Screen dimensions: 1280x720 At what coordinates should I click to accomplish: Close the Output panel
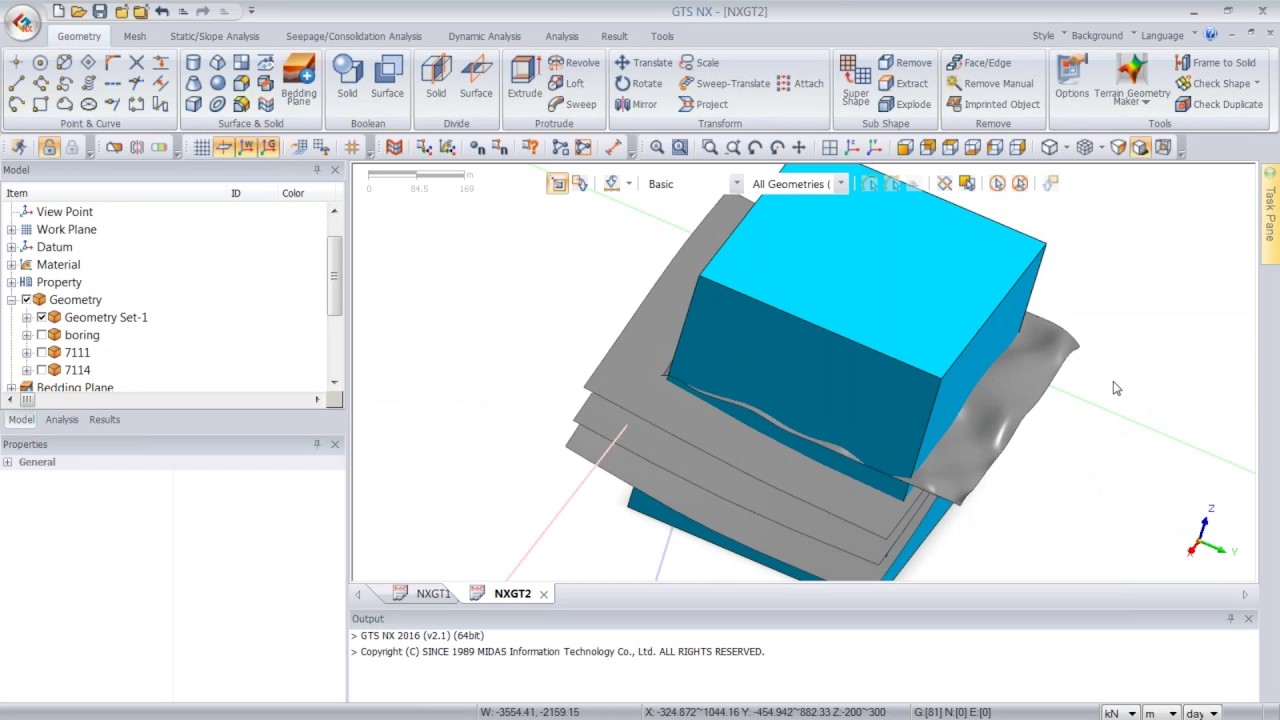[1248, 619]
